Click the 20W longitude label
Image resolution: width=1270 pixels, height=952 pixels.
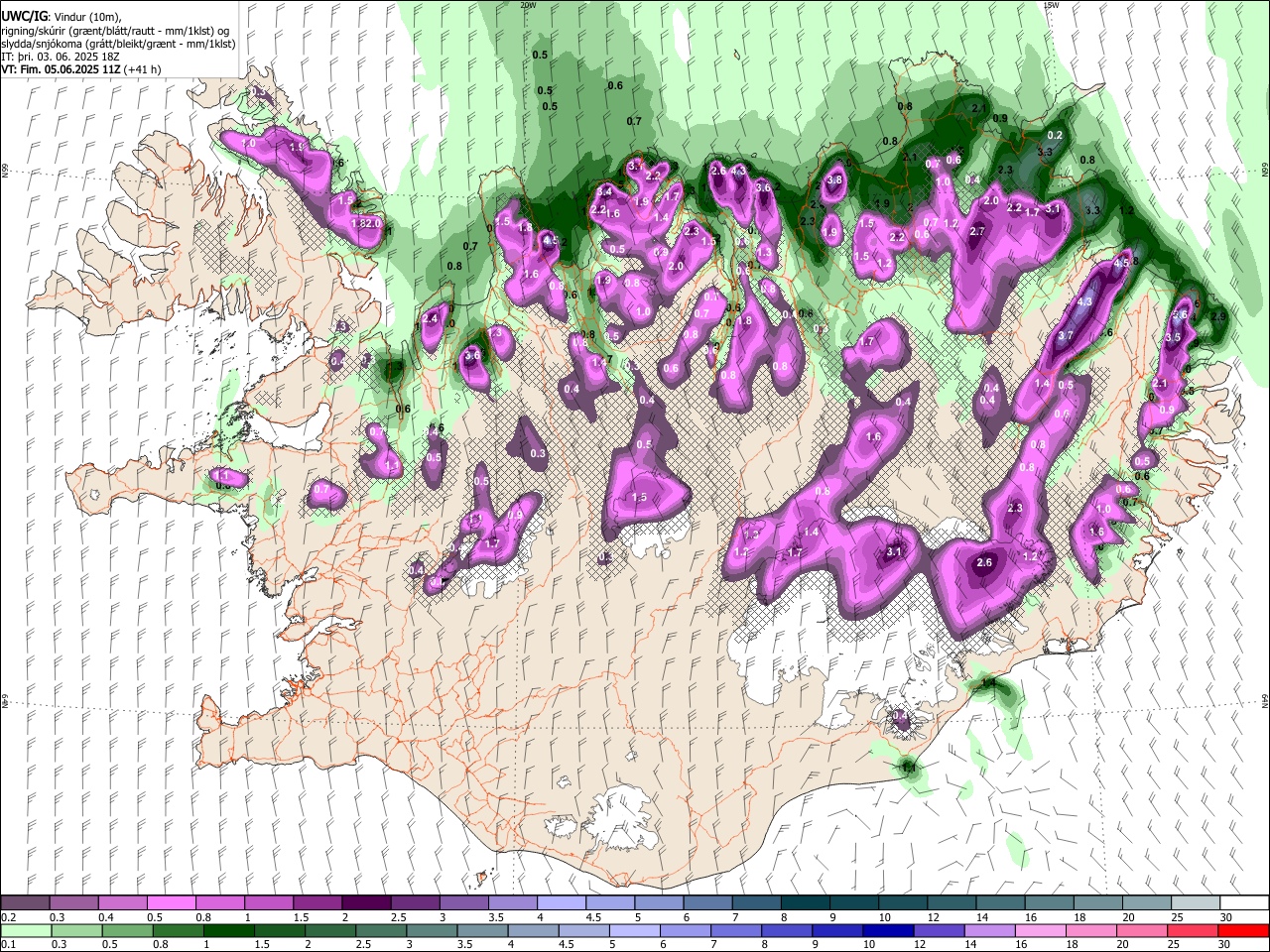pyautogui.click(x=528, y=5)
